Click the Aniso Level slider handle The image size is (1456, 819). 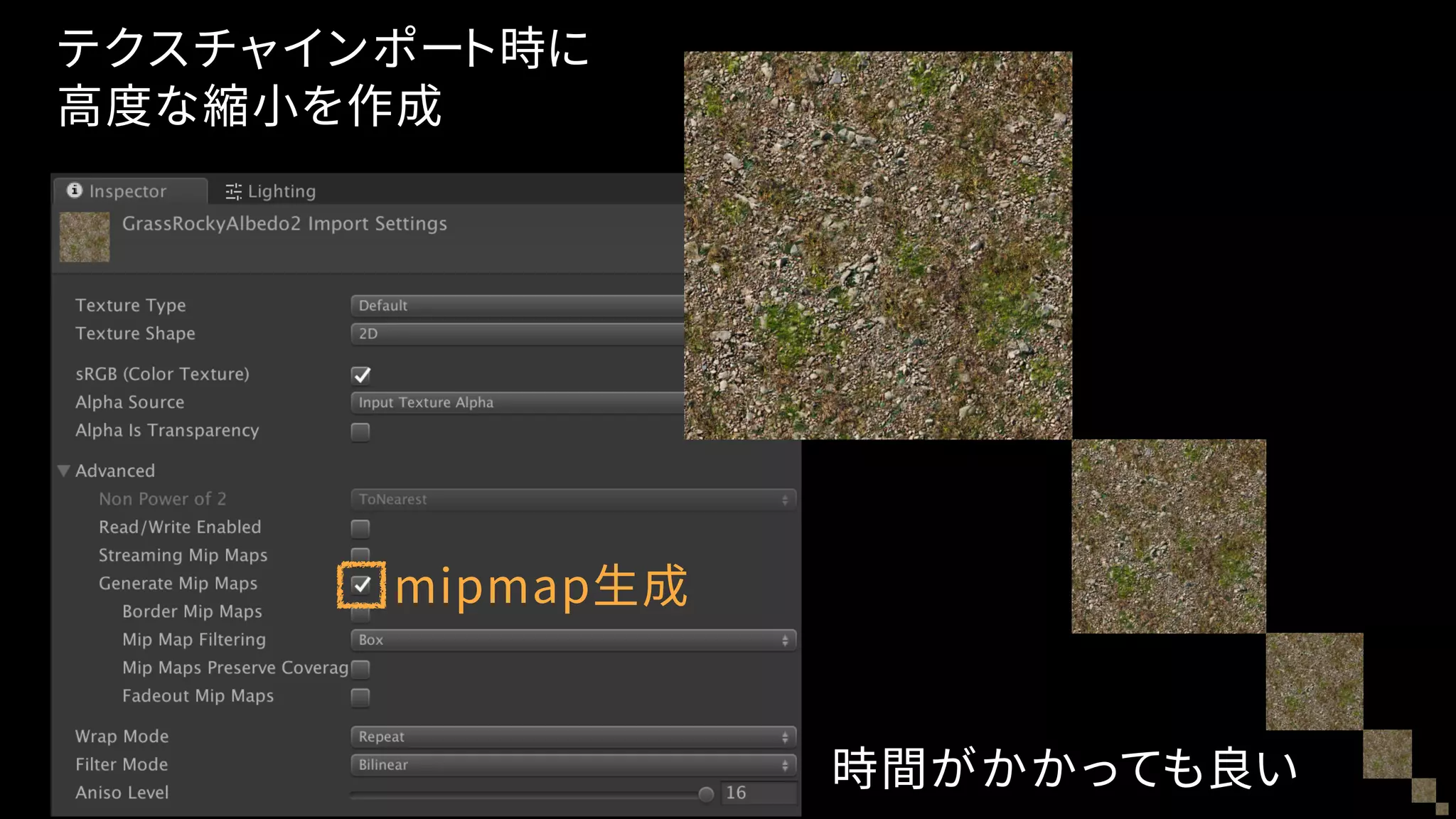(x=706, y=794)
